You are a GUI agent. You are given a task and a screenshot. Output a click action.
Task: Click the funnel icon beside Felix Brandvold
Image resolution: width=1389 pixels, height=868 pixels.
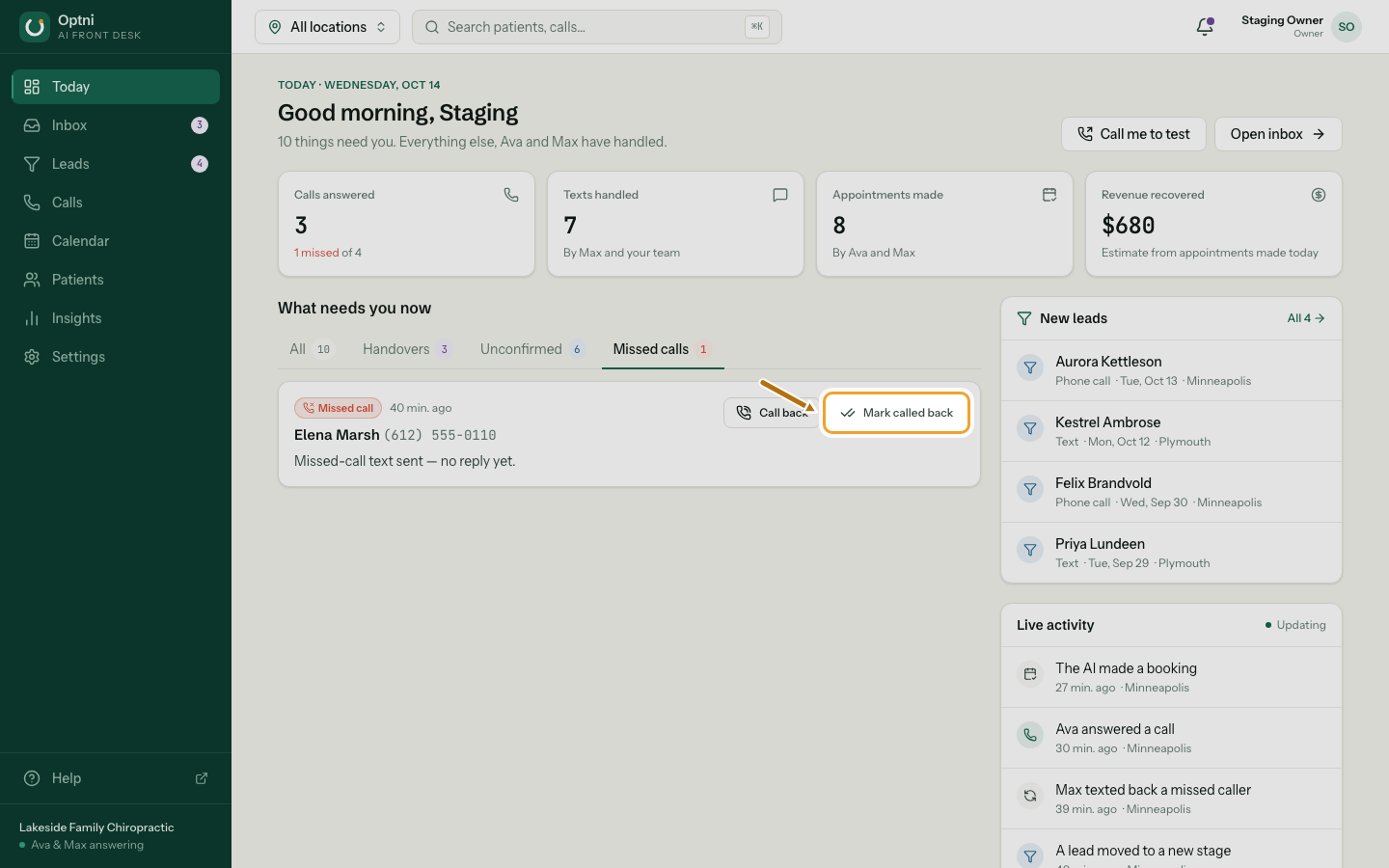pos(1030,489)
